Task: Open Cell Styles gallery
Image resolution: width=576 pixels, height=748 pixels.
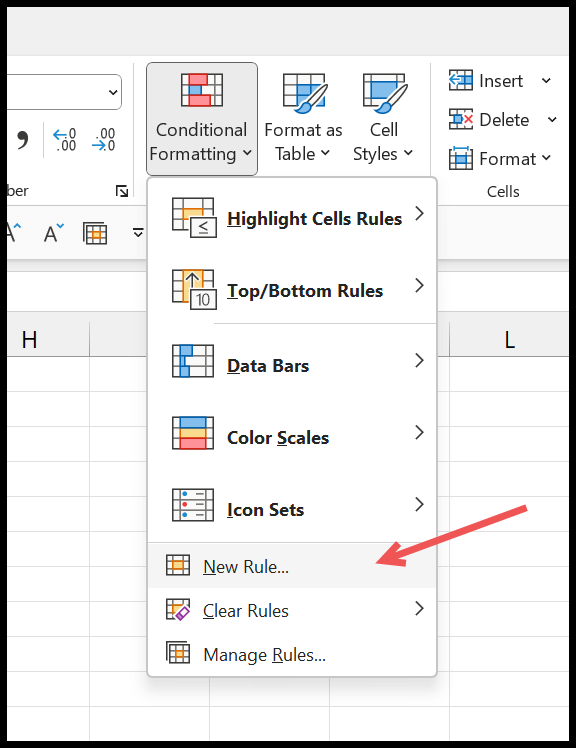Action: [383, 119]
